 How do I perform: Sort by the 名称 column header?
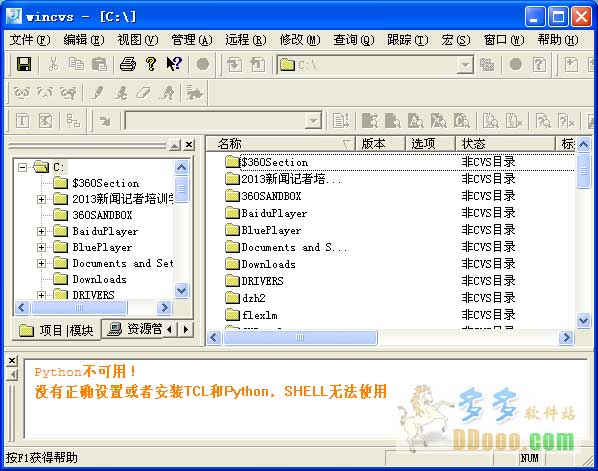click(x=281, y=144)
